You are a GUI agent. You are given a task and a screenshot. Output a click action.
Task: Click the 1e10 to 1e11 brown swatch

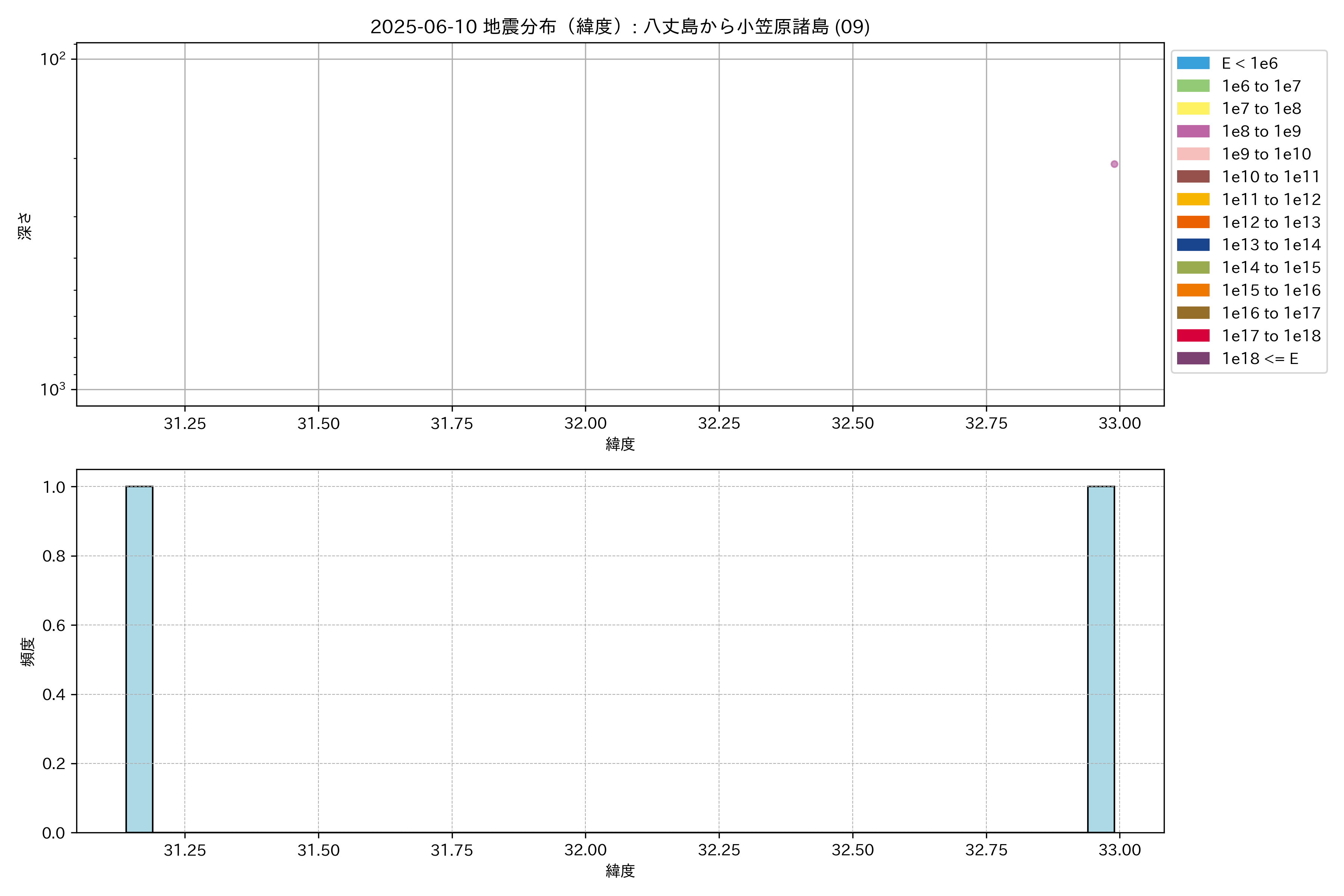tap(1192, 177)
